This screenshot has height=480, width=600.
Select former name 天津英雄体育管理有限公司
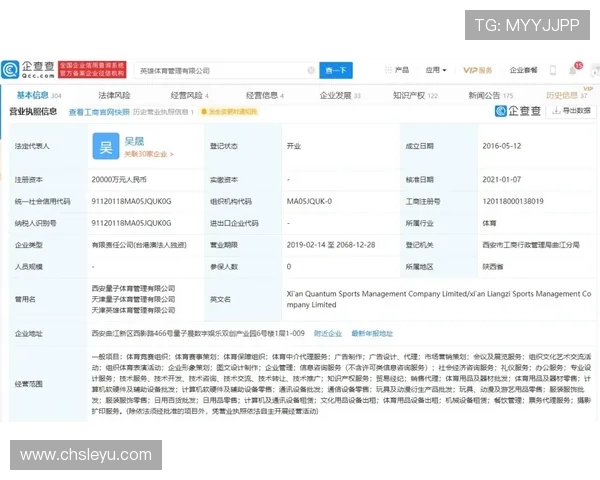[133, 310]
